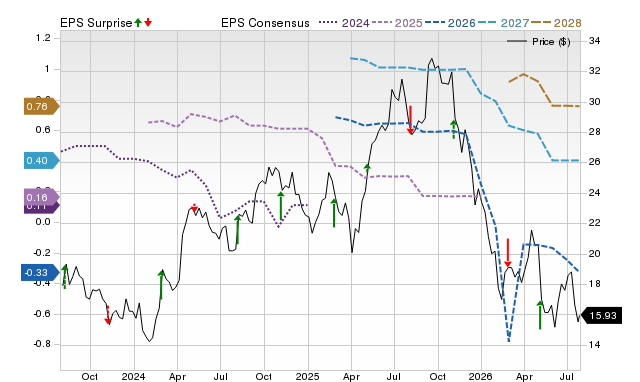This screenshot has height=382, width=640.
Task: Click the purple 0.16 value tag
Action: [41, 198]
